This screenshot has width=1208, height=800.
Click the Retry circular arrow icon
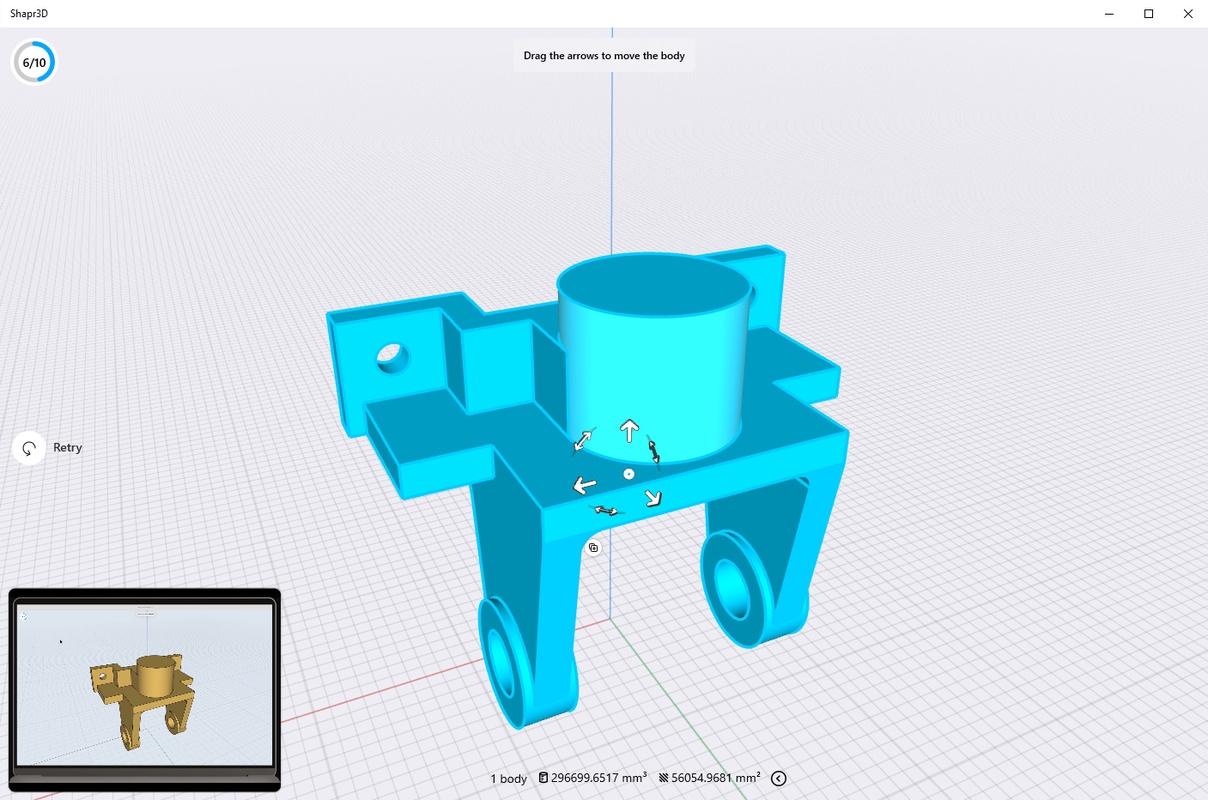(29, 448)
